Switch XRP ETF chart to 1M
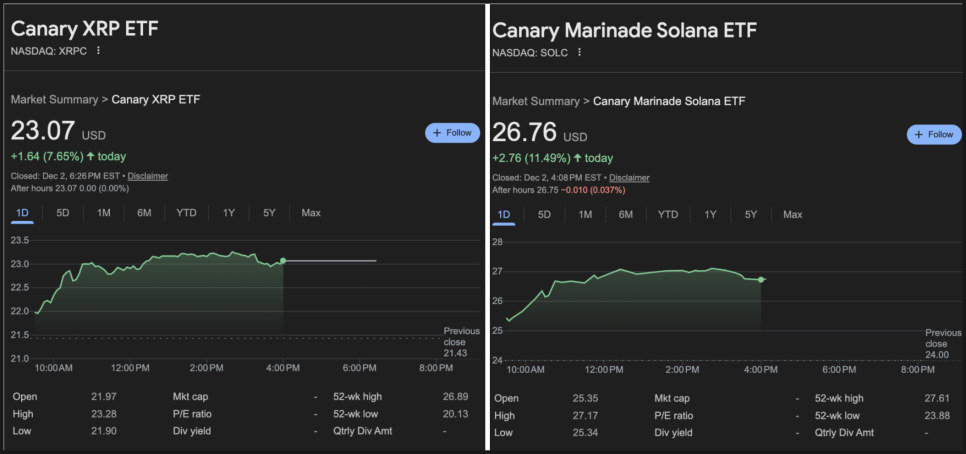 pos(104,212)
